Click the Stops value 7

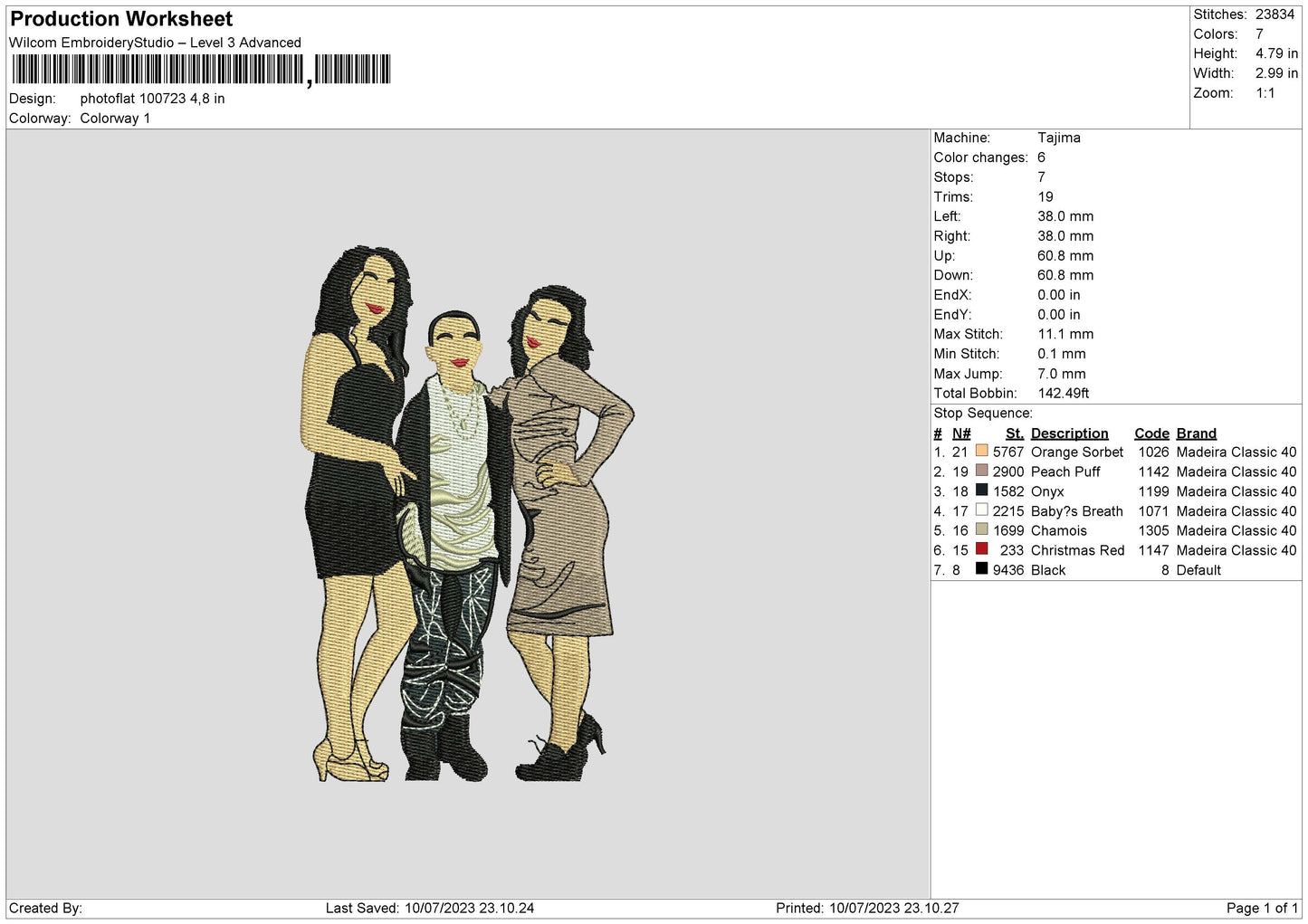click(x=1042, y=177)
